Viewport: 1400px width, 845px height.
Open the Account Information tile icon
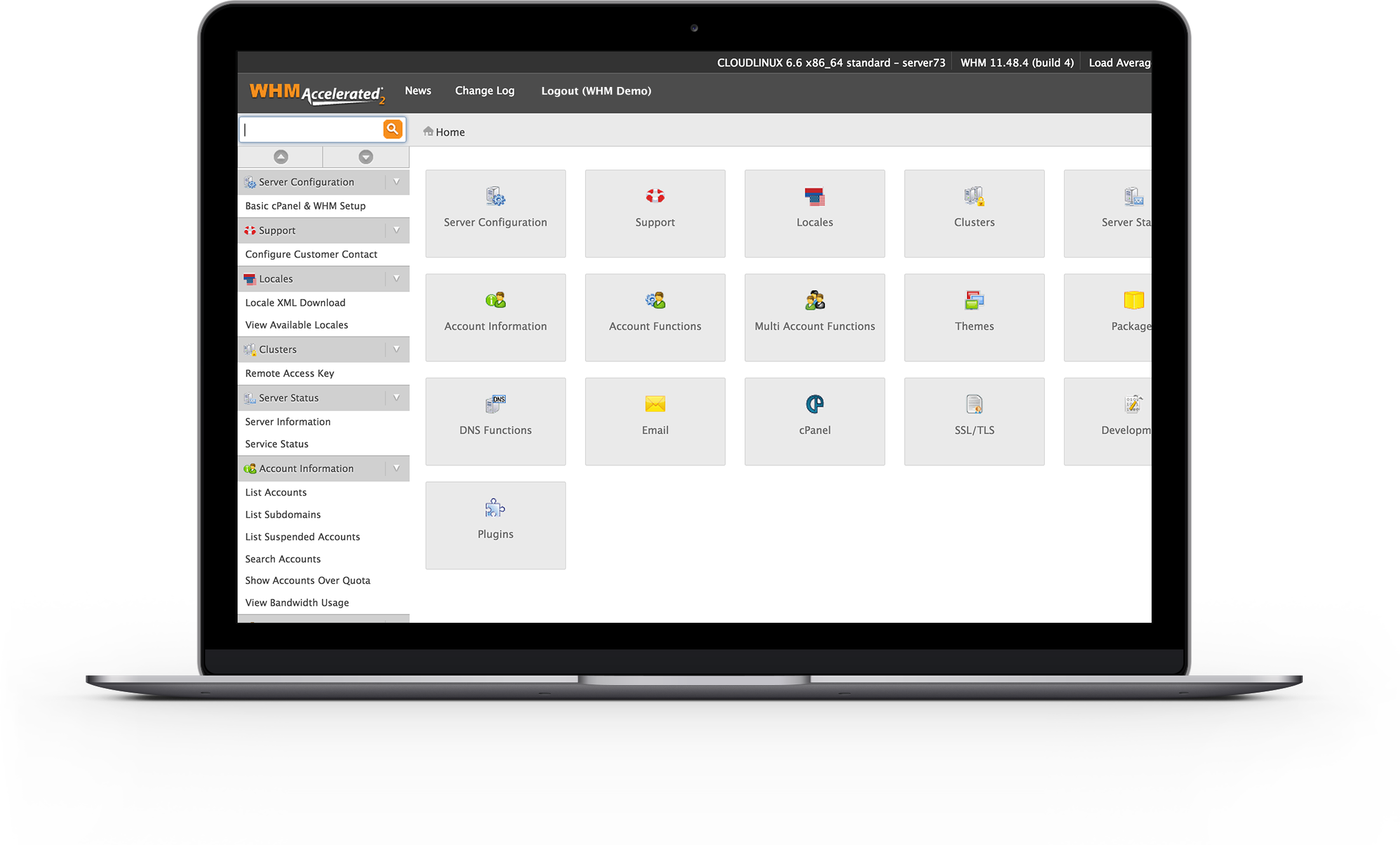click(x=495, y=300)
